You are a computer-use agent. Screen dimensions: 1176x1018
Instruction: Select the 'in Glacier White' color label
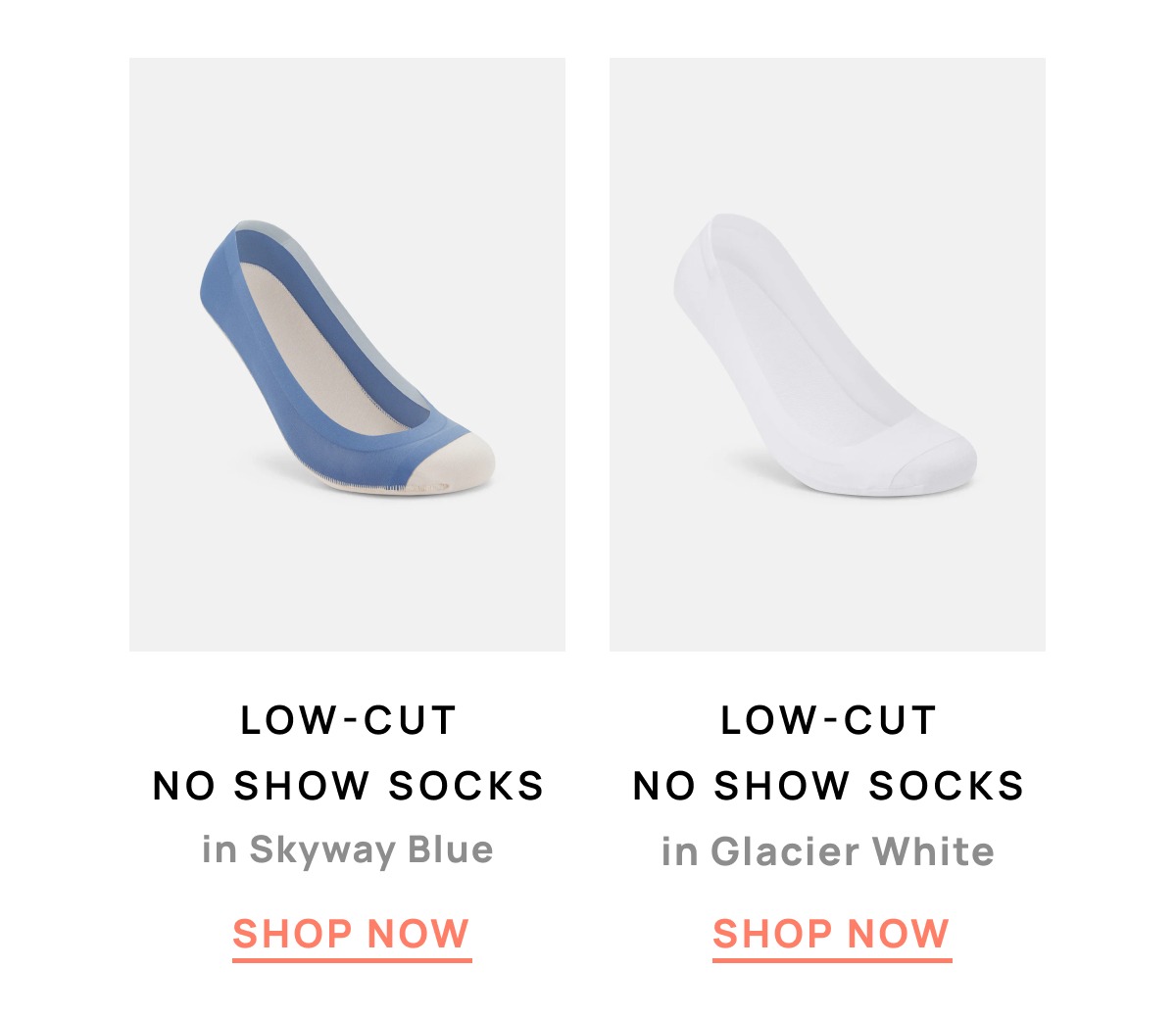coord(828,850)
